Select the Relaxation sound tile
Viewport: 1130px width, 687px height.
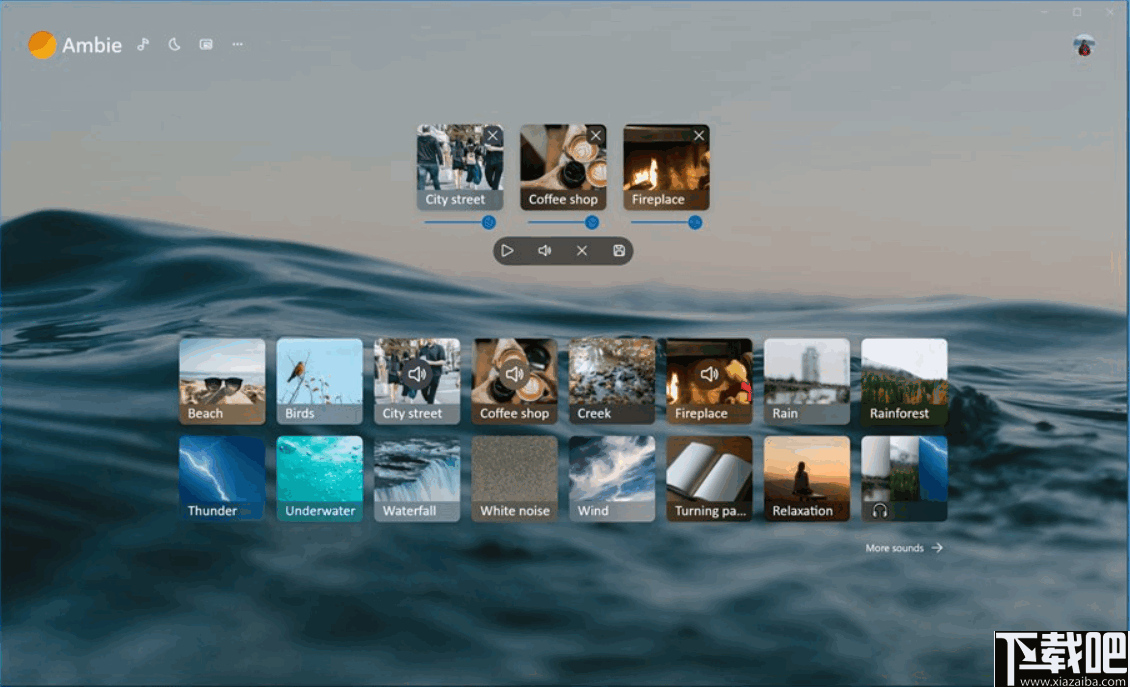(806, 479)
